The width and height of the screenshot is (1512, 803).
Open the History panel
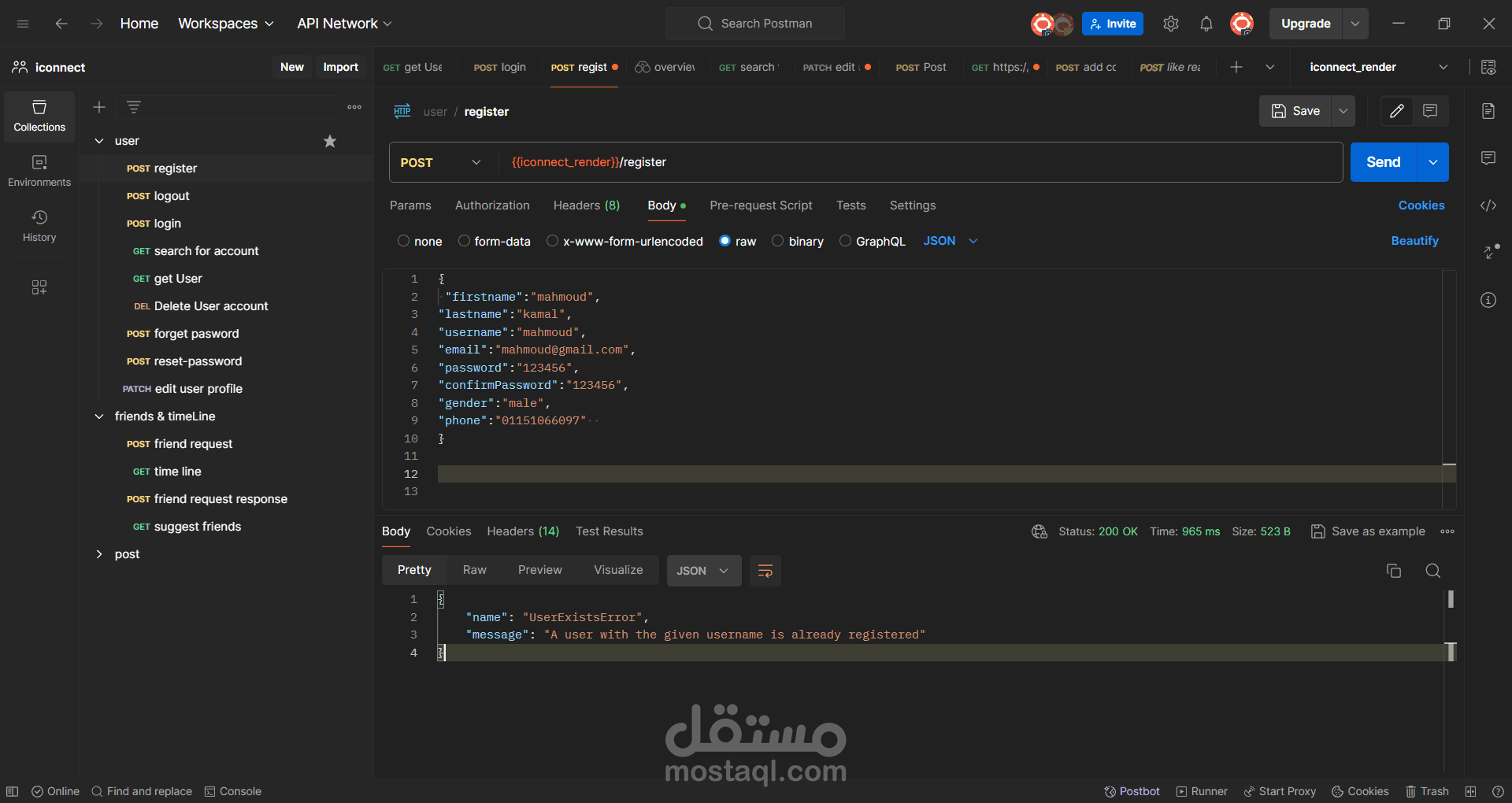pos(39,226)
